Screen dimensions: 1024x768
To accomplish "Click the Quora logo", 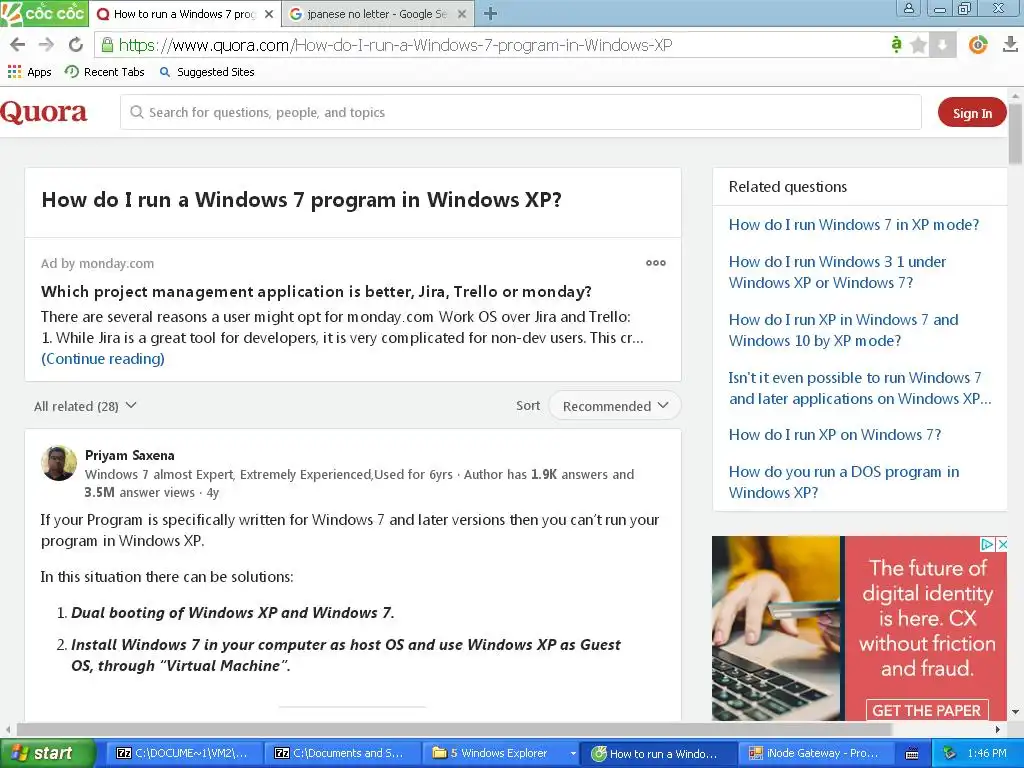I will [44, 112].
